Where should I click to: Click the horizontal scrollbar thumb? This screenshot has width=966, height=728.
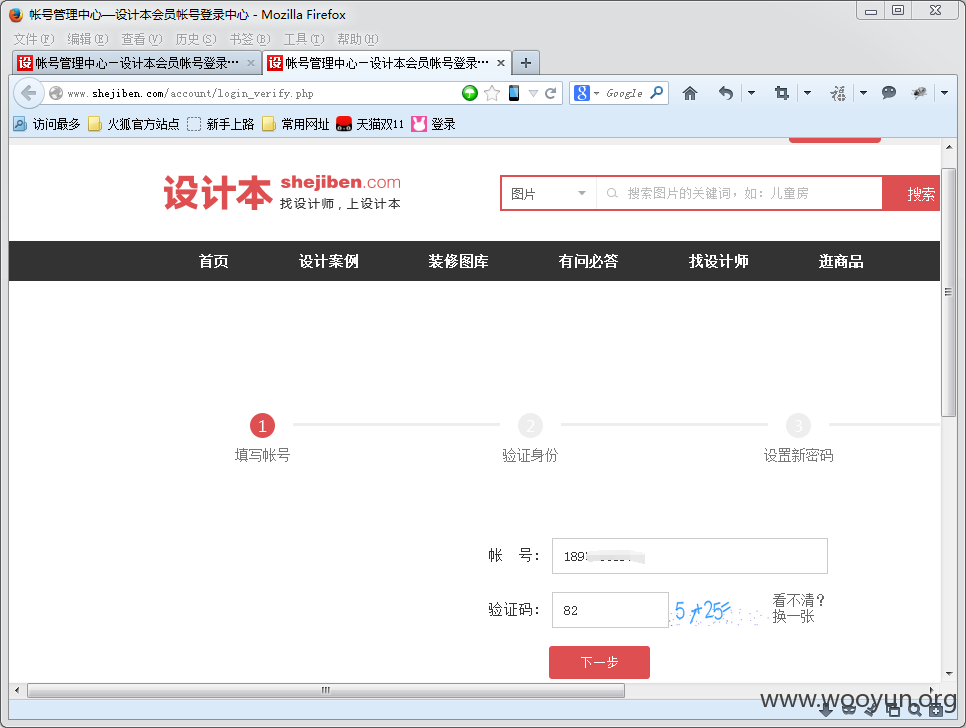(x=326, y=690)
